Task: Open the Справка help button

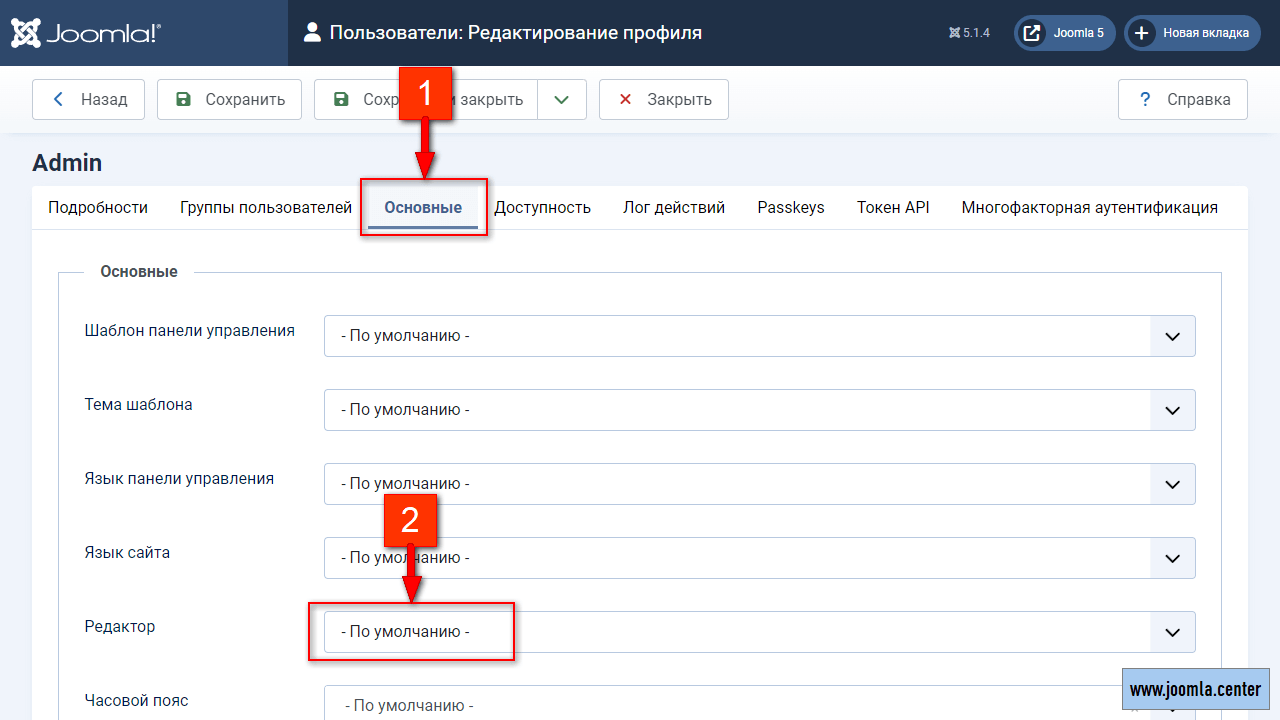Action: coord(1183,99)
